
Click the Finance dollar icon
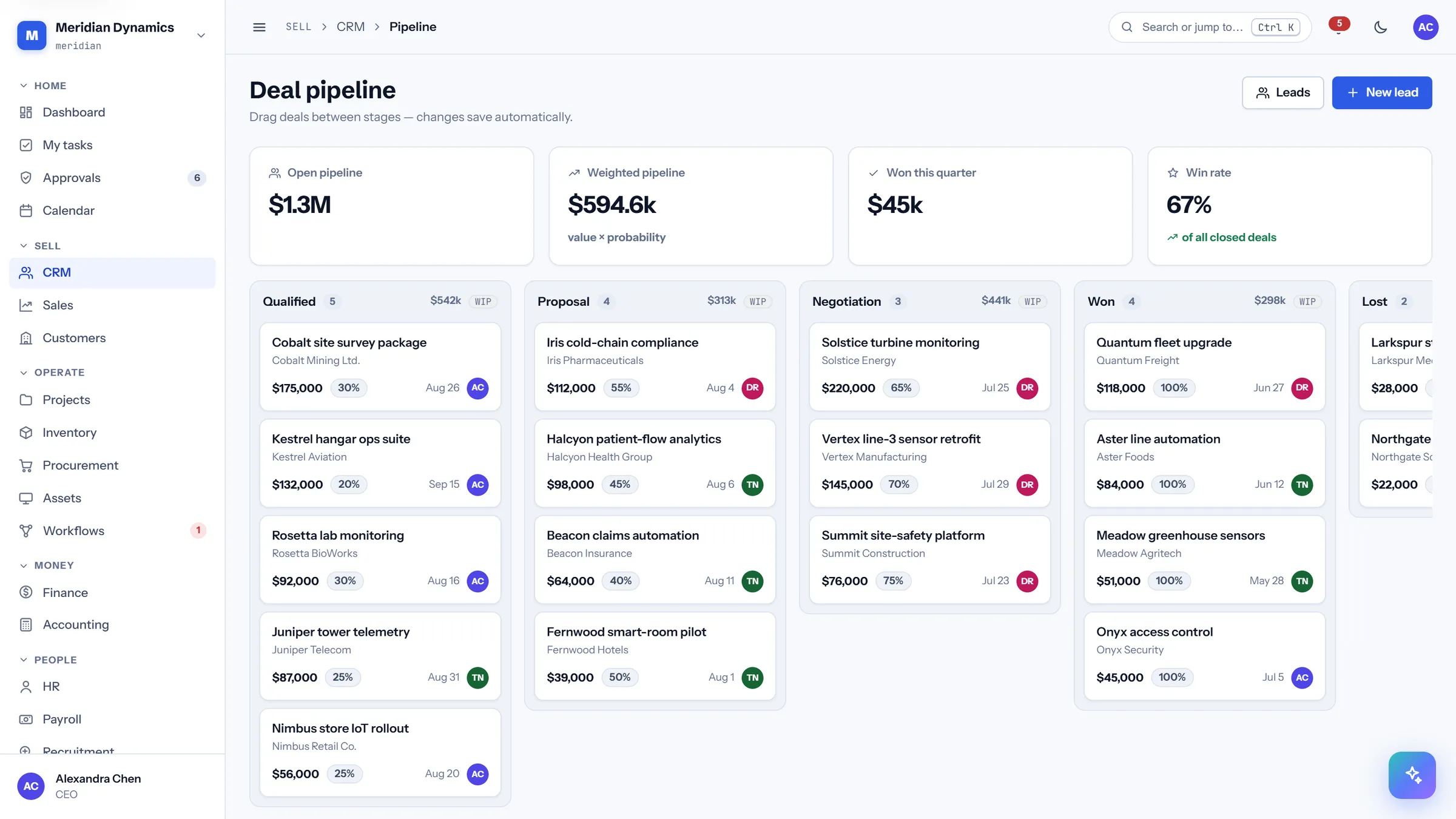pyautogui.click(x=25, y=592)
